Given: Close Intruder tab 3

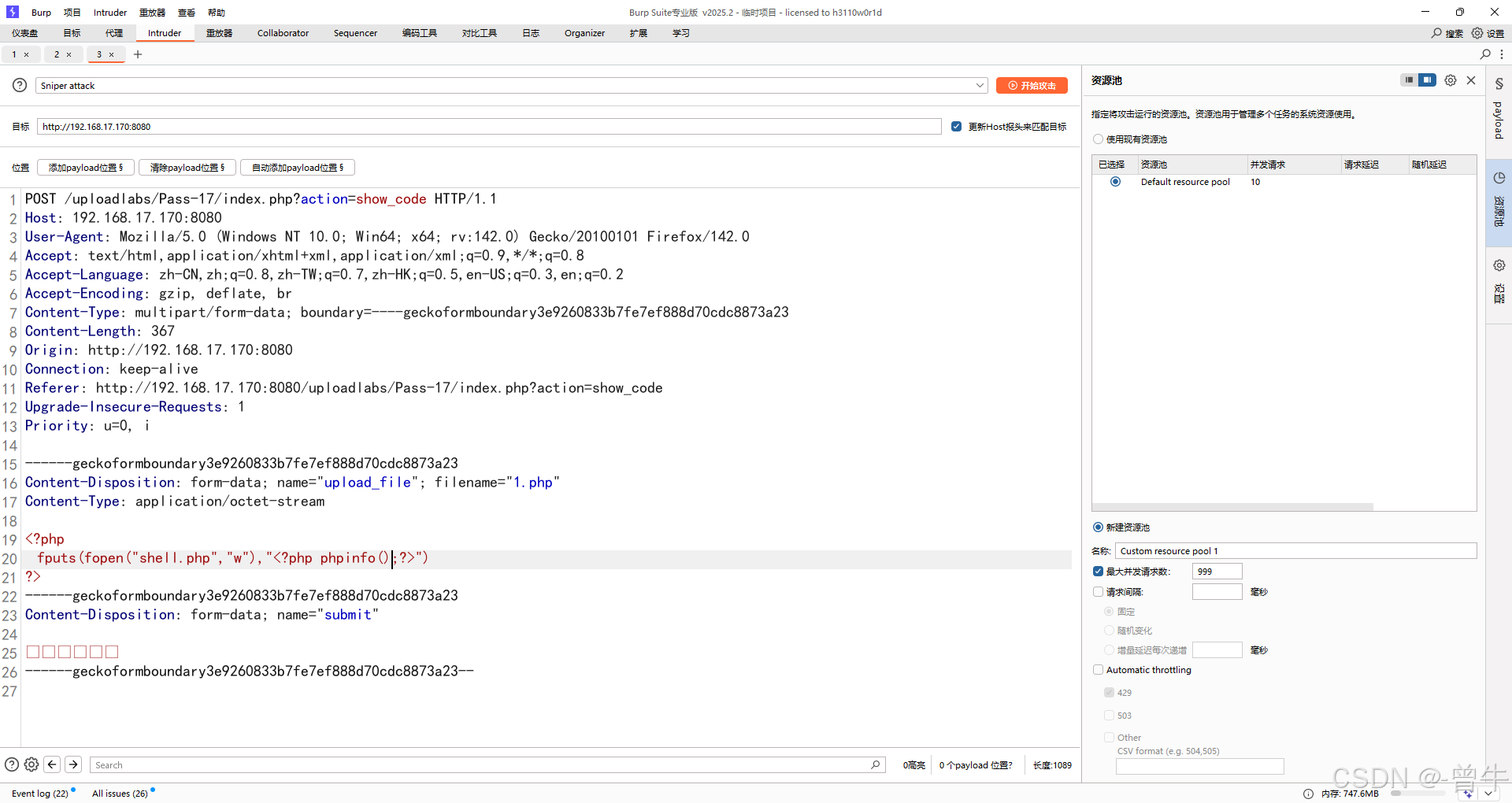Looking at the screenshot, I should coord(112,54).
